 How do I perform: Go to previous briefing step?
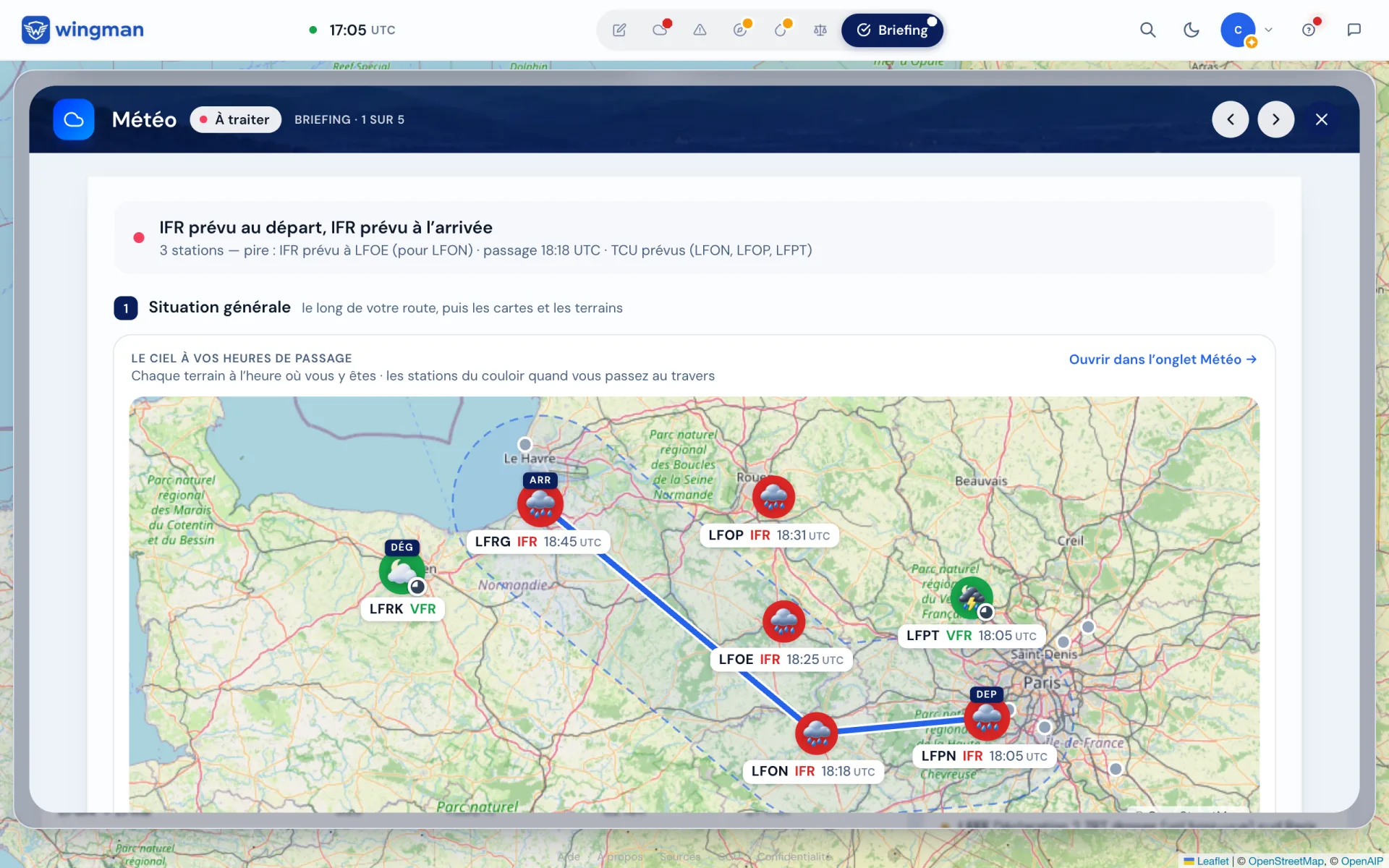pos(1230,119)
